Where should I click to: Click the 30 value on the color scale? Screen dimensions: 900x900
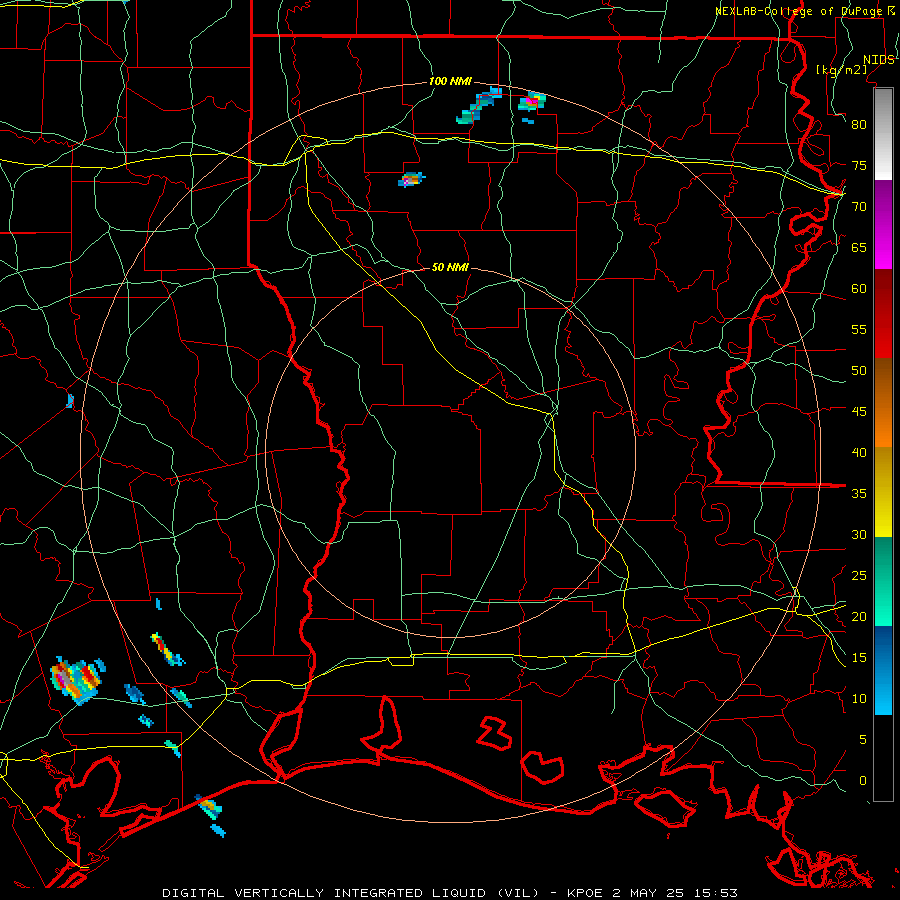pyautogui.click(x=859, y=534)
